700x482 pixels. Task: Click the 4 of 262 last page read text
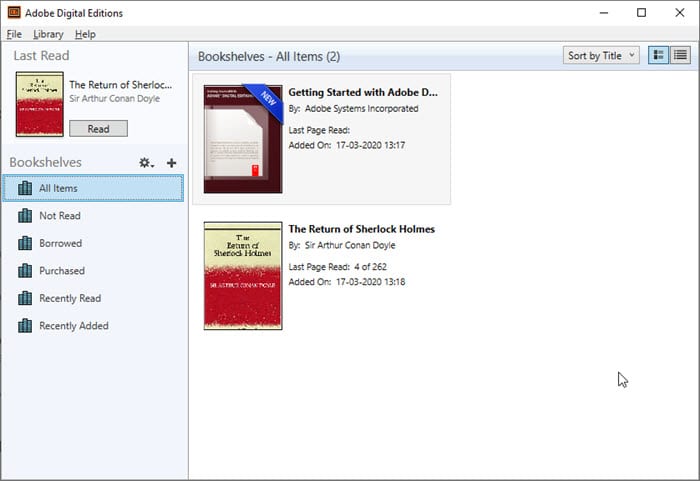(371, 267)
